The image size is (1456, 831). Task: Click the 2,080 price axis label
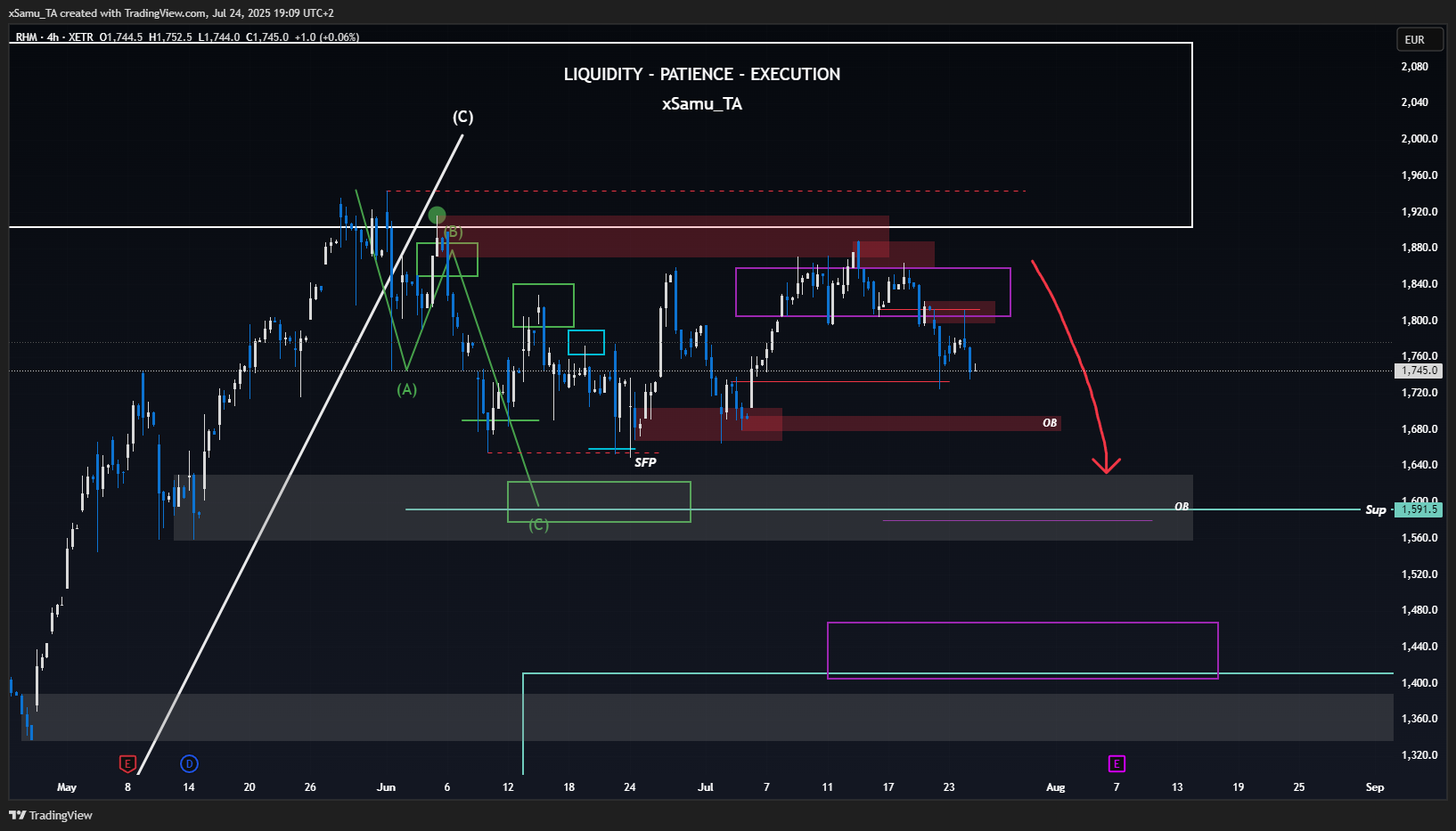tap(1415, 67)
